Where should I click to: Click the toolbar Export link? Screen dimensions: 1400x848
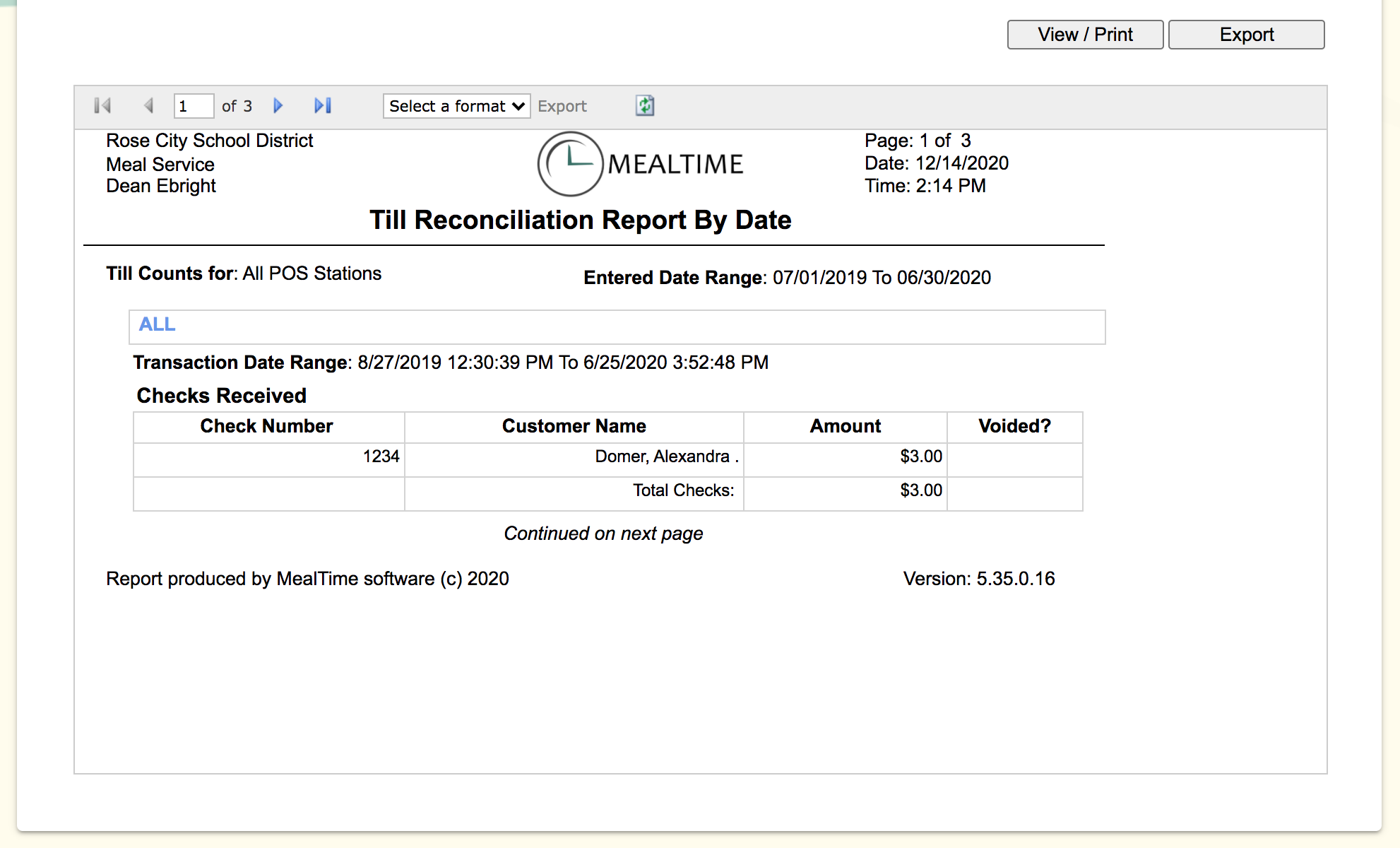(562, 106)
